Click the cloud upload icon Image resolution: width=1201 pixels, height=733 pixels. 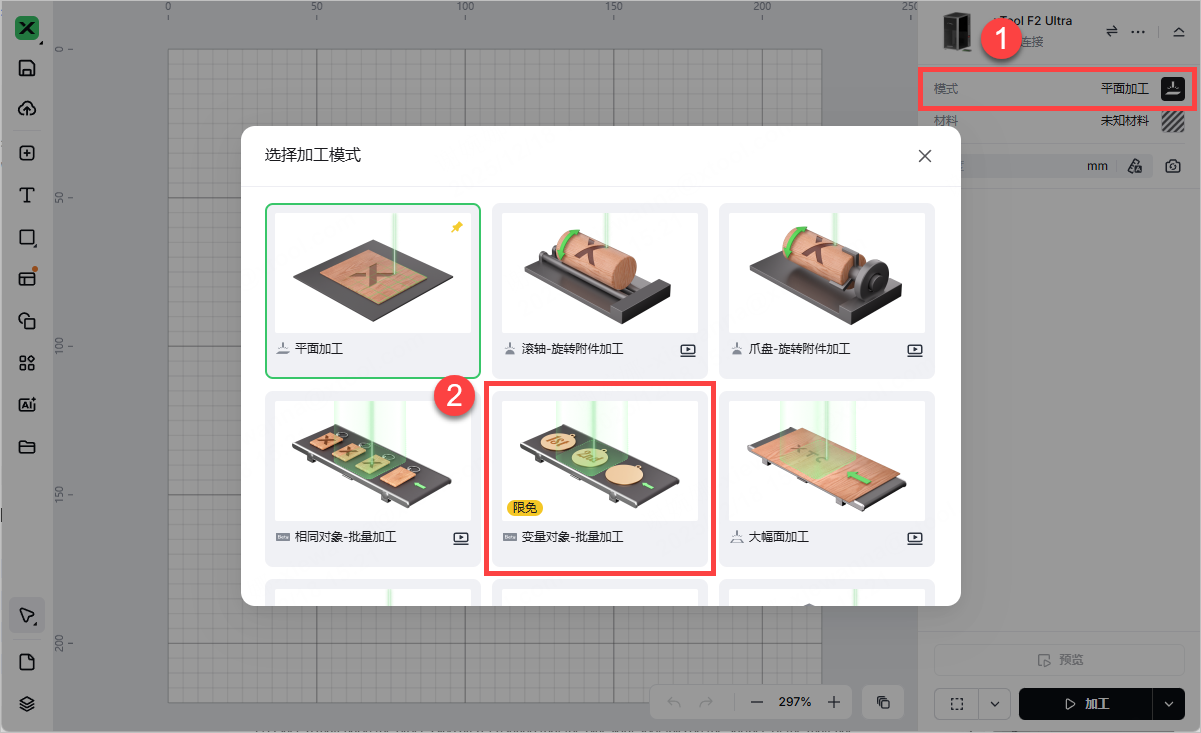pos(27,109)
